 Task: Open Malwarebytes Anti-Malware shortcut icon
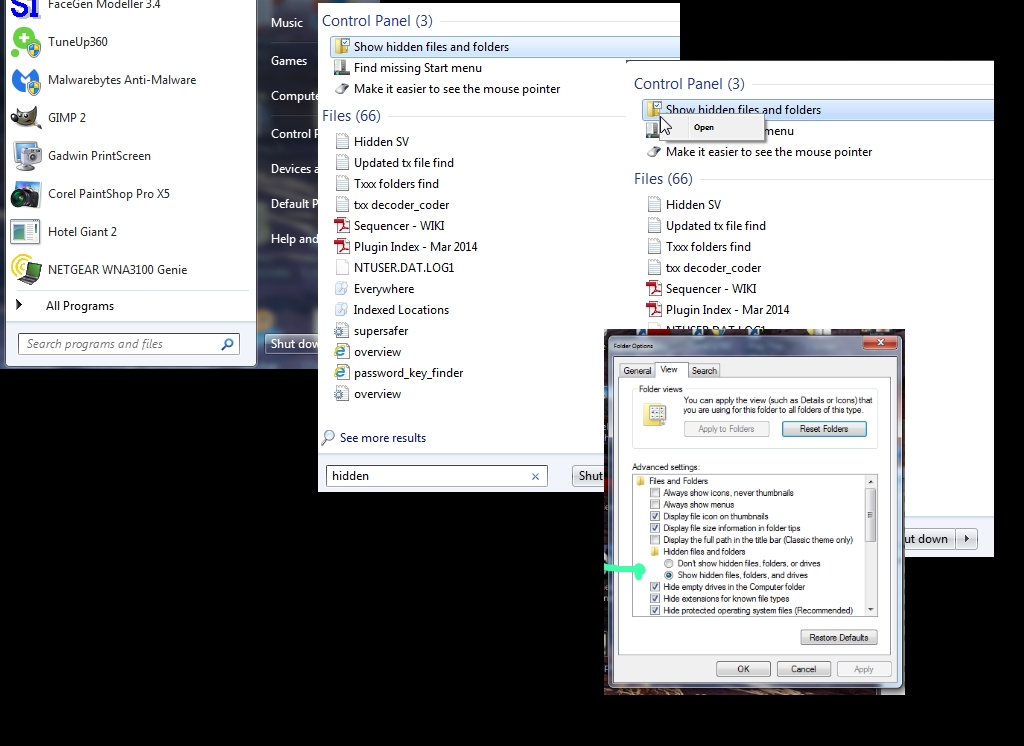(x=26, y=80)
